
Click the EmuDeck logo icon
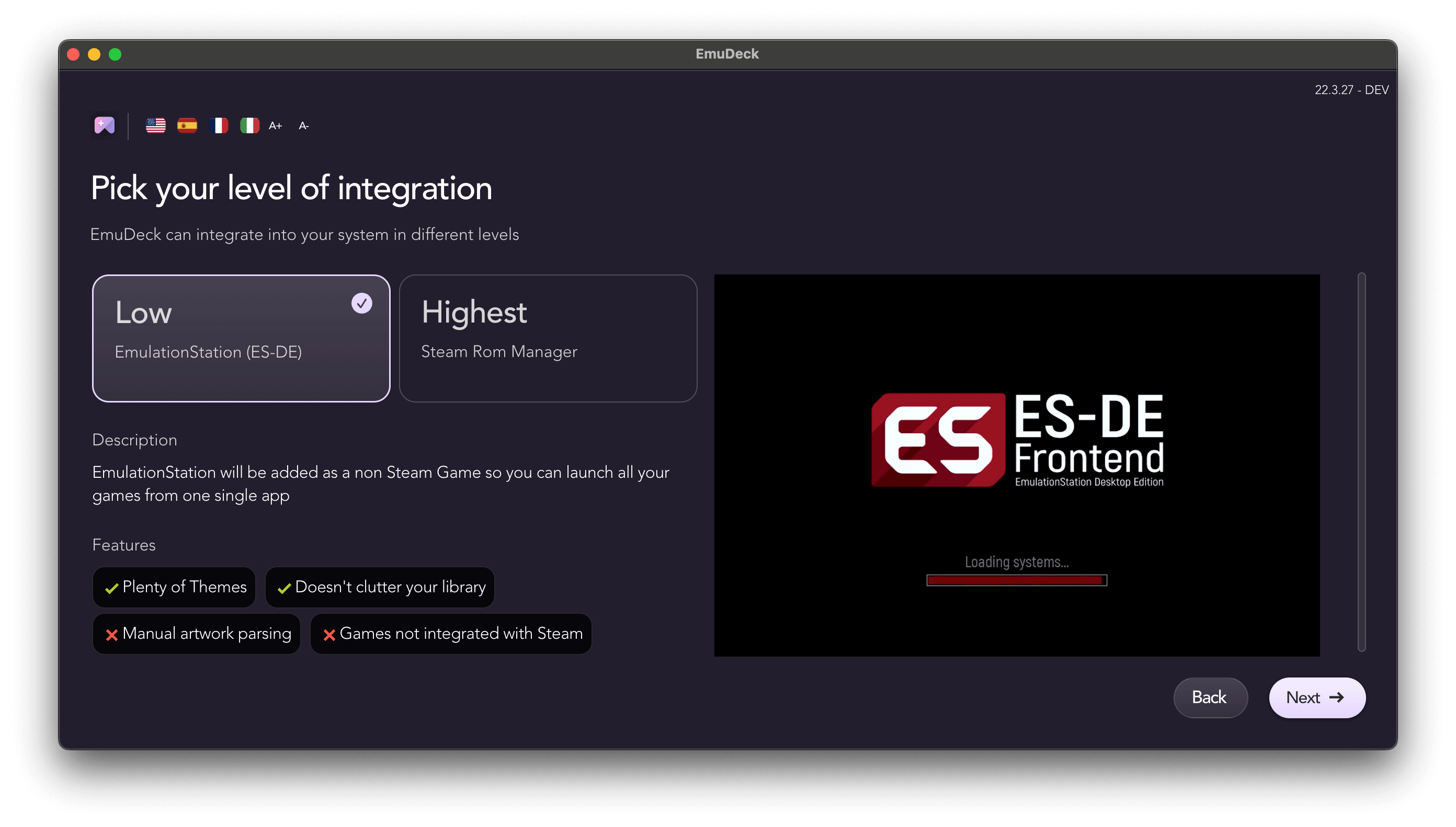(105, 125)
